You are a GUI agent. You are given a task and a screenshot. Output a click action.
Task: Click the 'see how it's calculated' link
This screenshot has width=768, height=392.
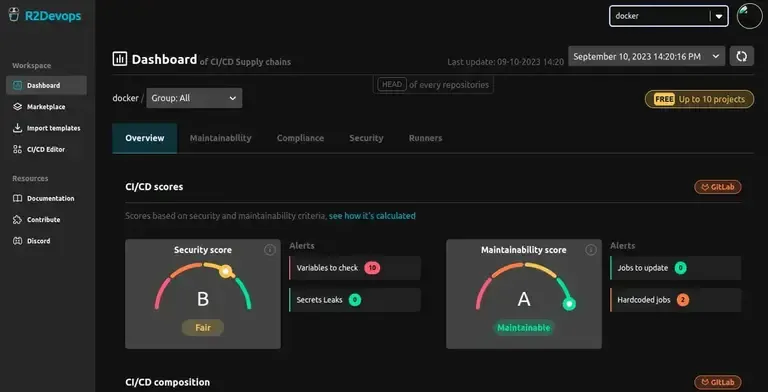(372, 216)
